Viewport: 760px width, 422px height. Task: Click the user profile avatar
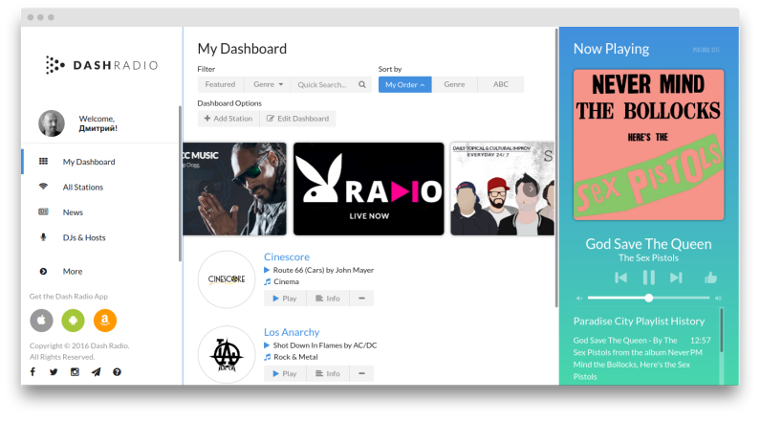(x=51, y=123)
